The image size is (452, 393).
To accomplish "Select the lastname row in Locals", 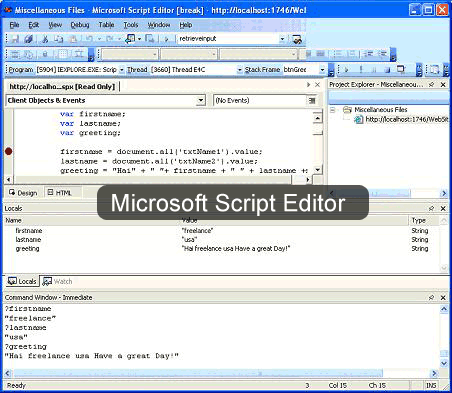I will tap(222, 240).
